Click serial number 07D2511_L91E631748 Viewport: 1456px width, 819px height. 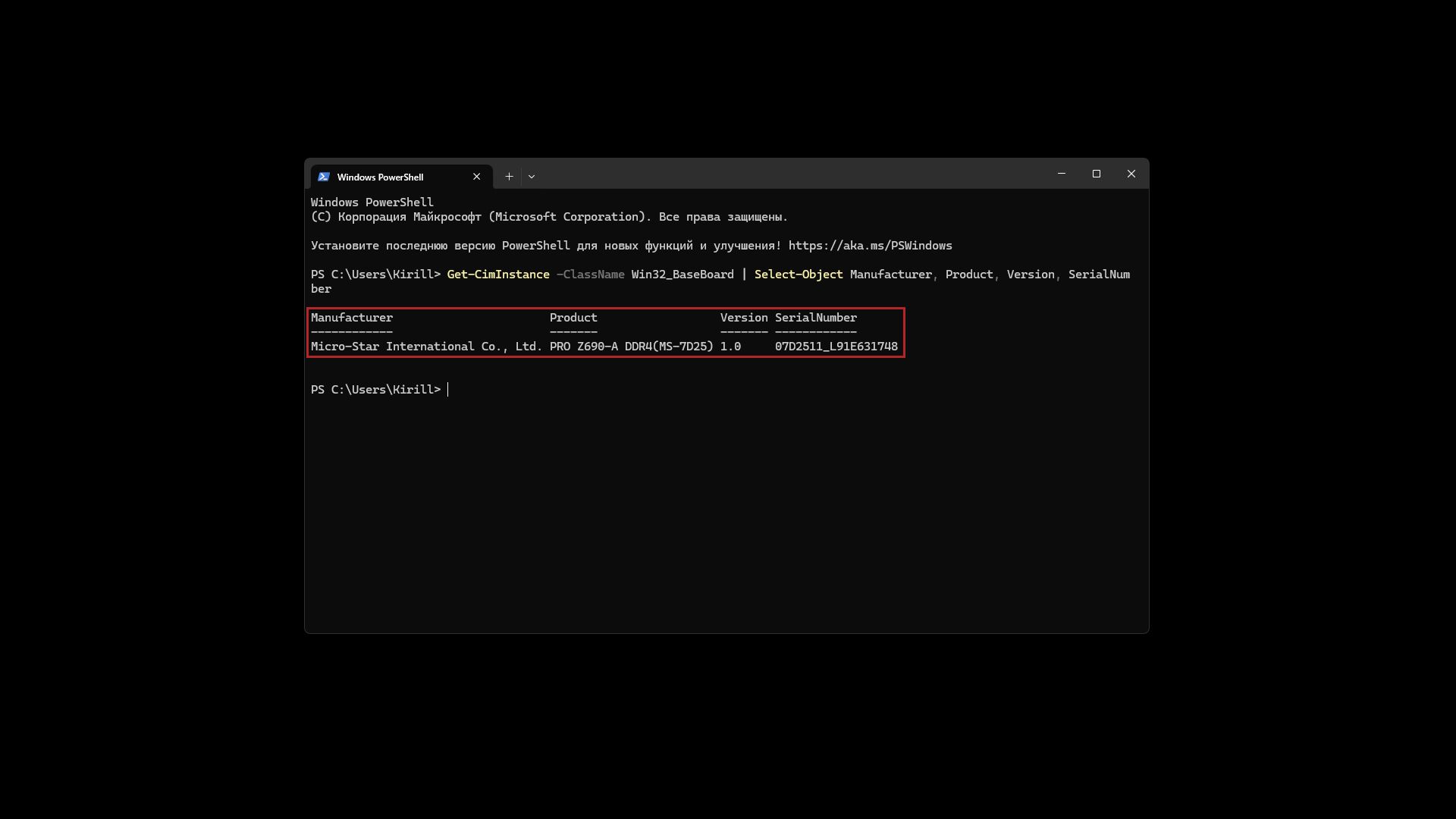coord(836,347)
